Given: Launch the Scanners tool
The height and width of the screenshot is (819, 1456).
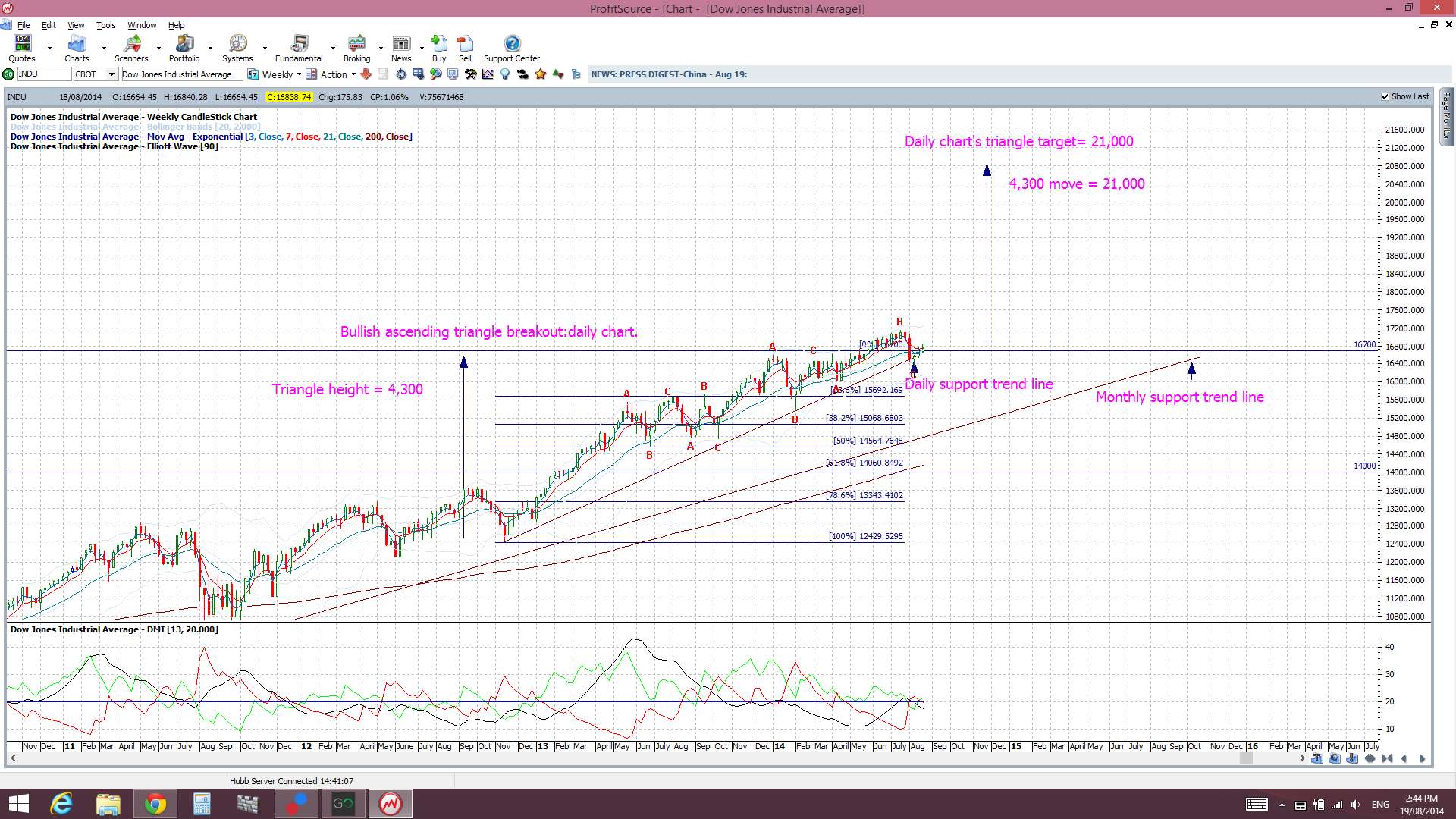Looking at the screenshot, I should click(x=131, y=49).
